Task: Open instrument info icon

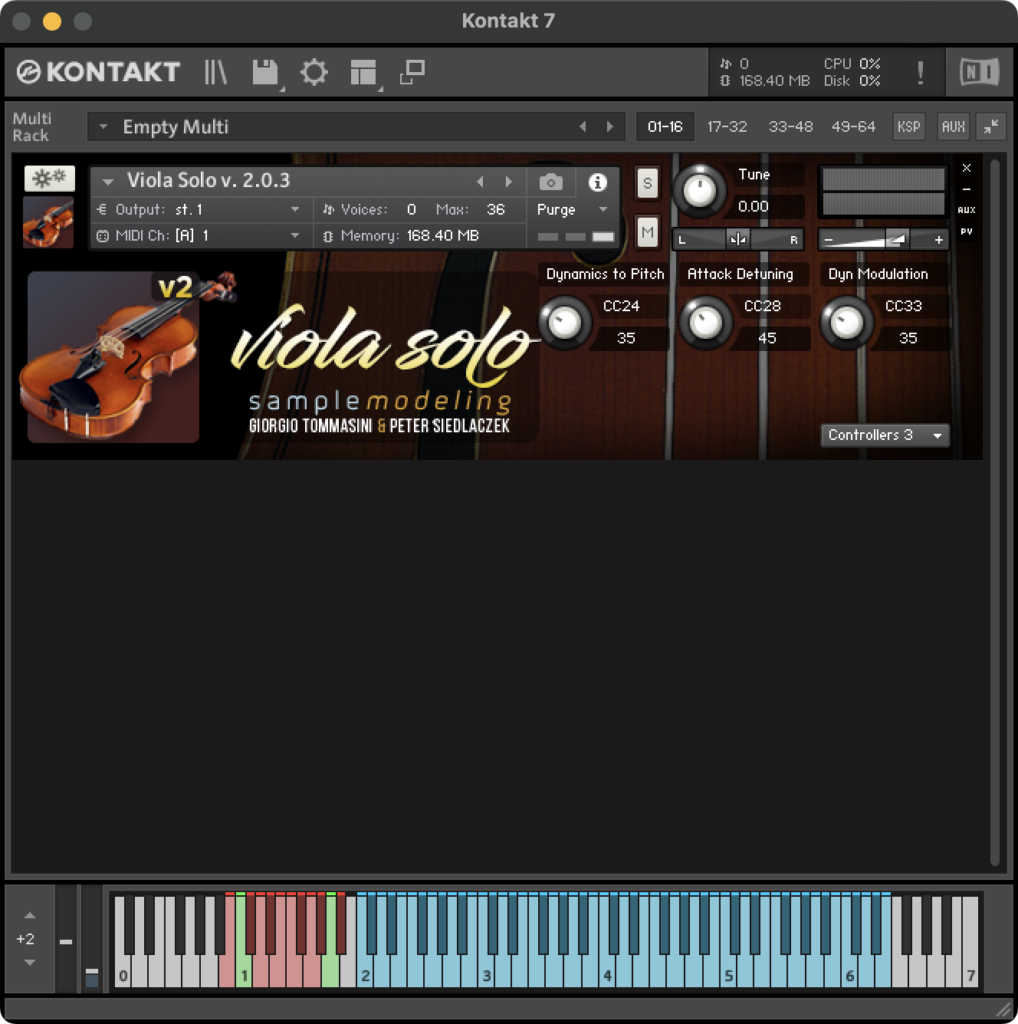Action: click(x=597, y=182)
